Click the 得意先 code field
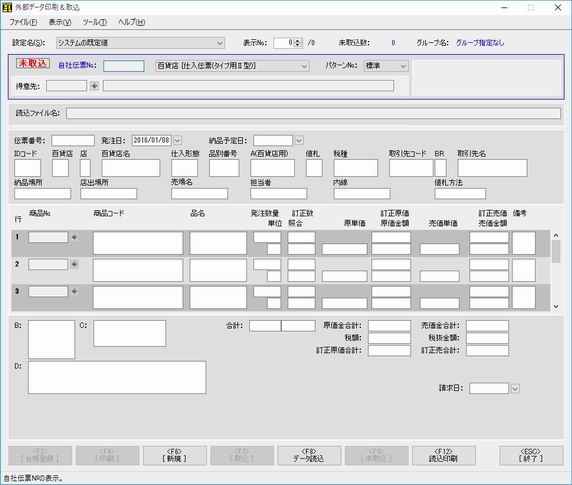Image resolution: width=572 pixels, height=485 pixels. coord(66,86)
